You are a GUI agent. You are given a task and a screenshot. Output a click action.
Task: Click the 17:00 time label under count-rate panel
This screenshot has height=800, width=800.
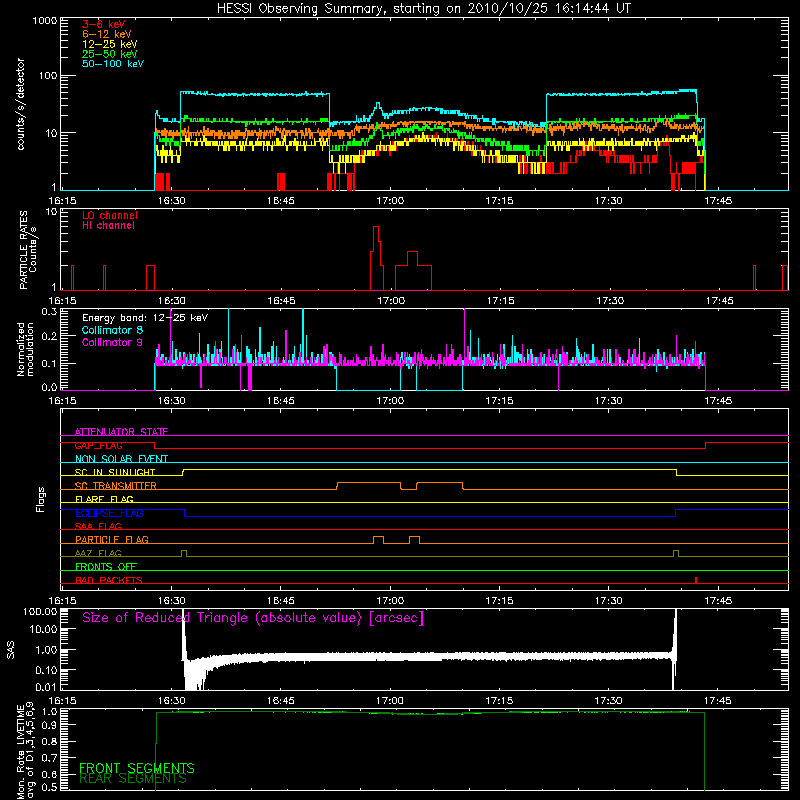(x=390, y=201)
